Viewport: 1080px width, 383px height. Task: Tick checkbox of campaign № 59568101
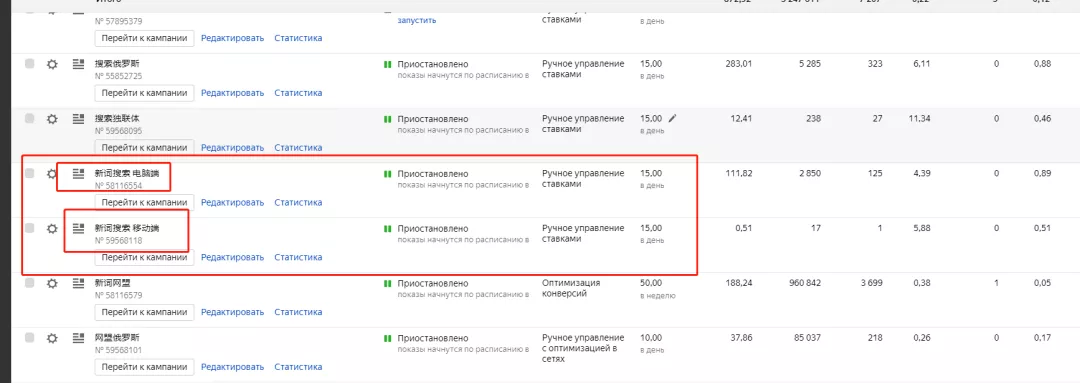(x=30, y=338)
